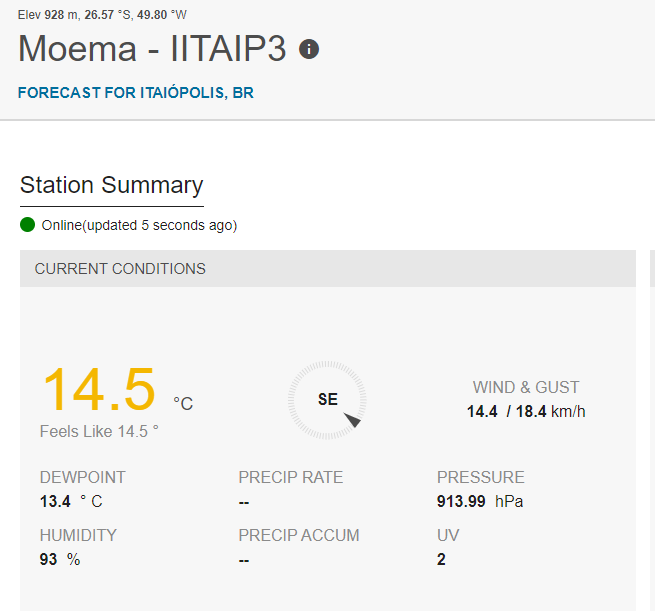The image size is (655, 611).
Task: Click the 14.4 / 18.4 km/h wind value
Action: click(x=526, y=411)
